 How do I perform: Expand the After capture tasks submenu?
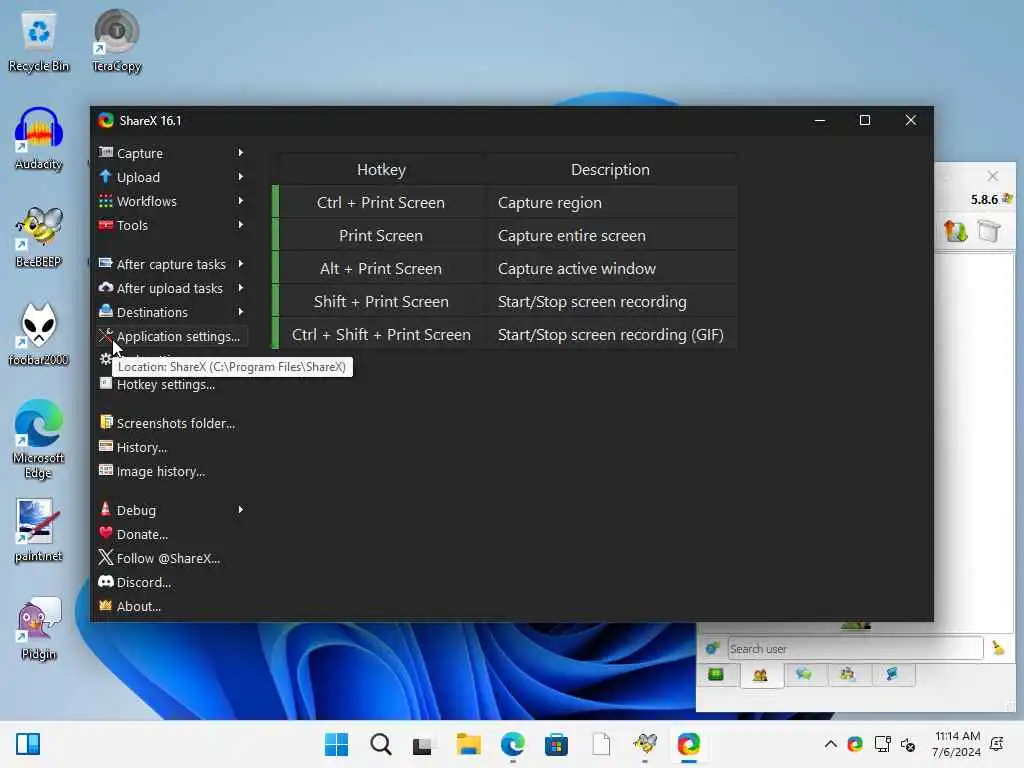[240, 264]
